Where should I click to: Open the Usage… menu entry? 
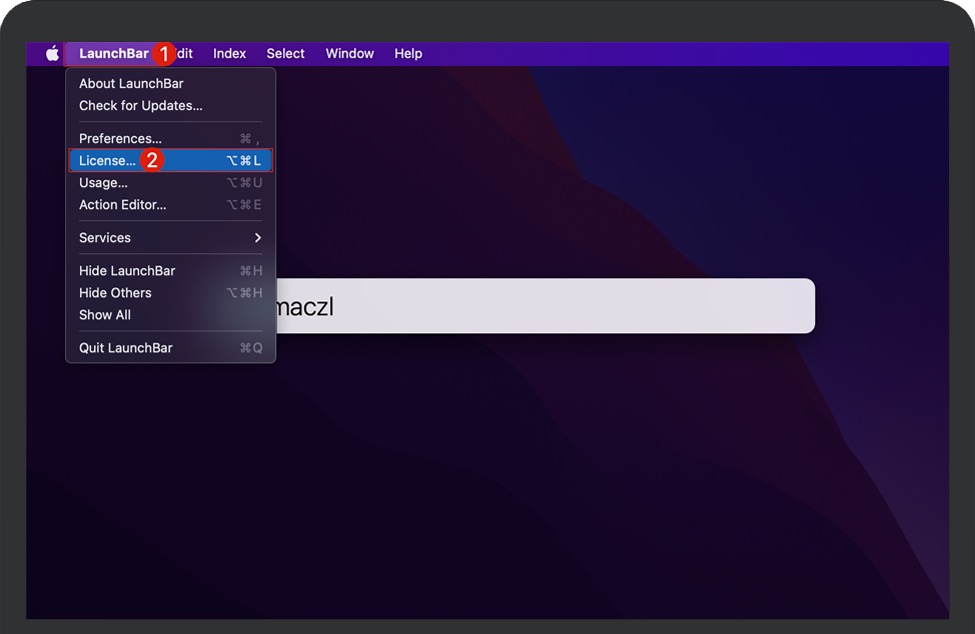[x=103, y=183]
